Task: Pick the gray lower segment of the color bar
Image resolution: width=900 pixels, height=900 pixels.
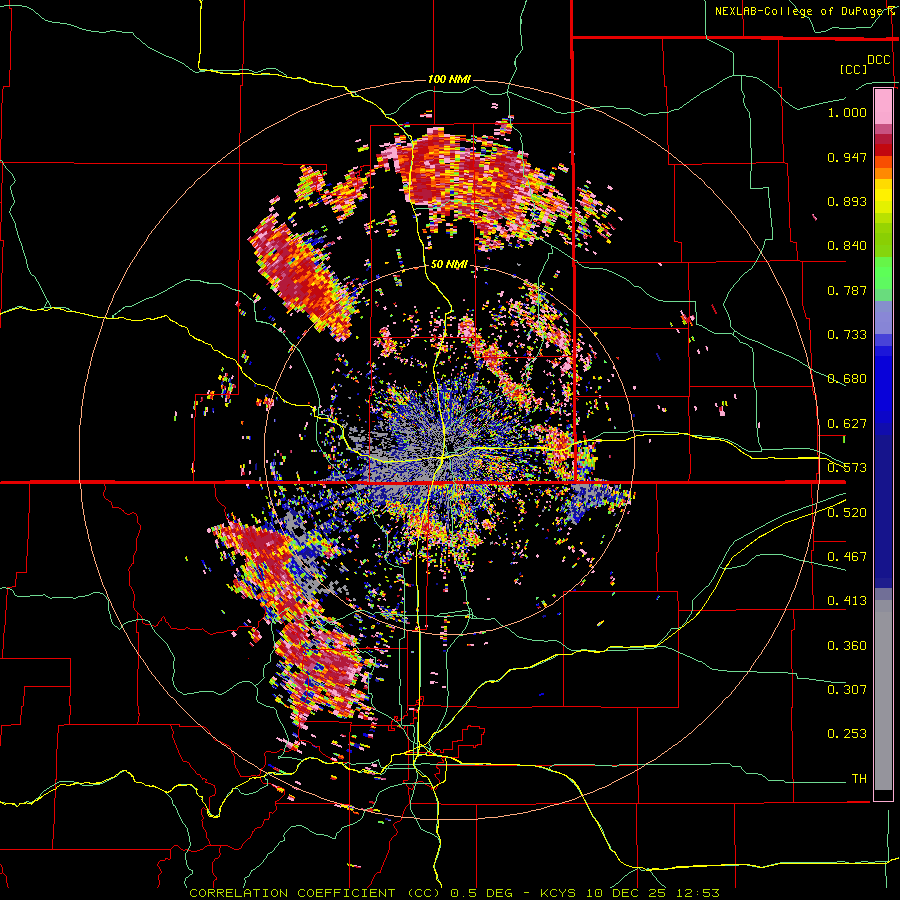Action: pos(883,695)
